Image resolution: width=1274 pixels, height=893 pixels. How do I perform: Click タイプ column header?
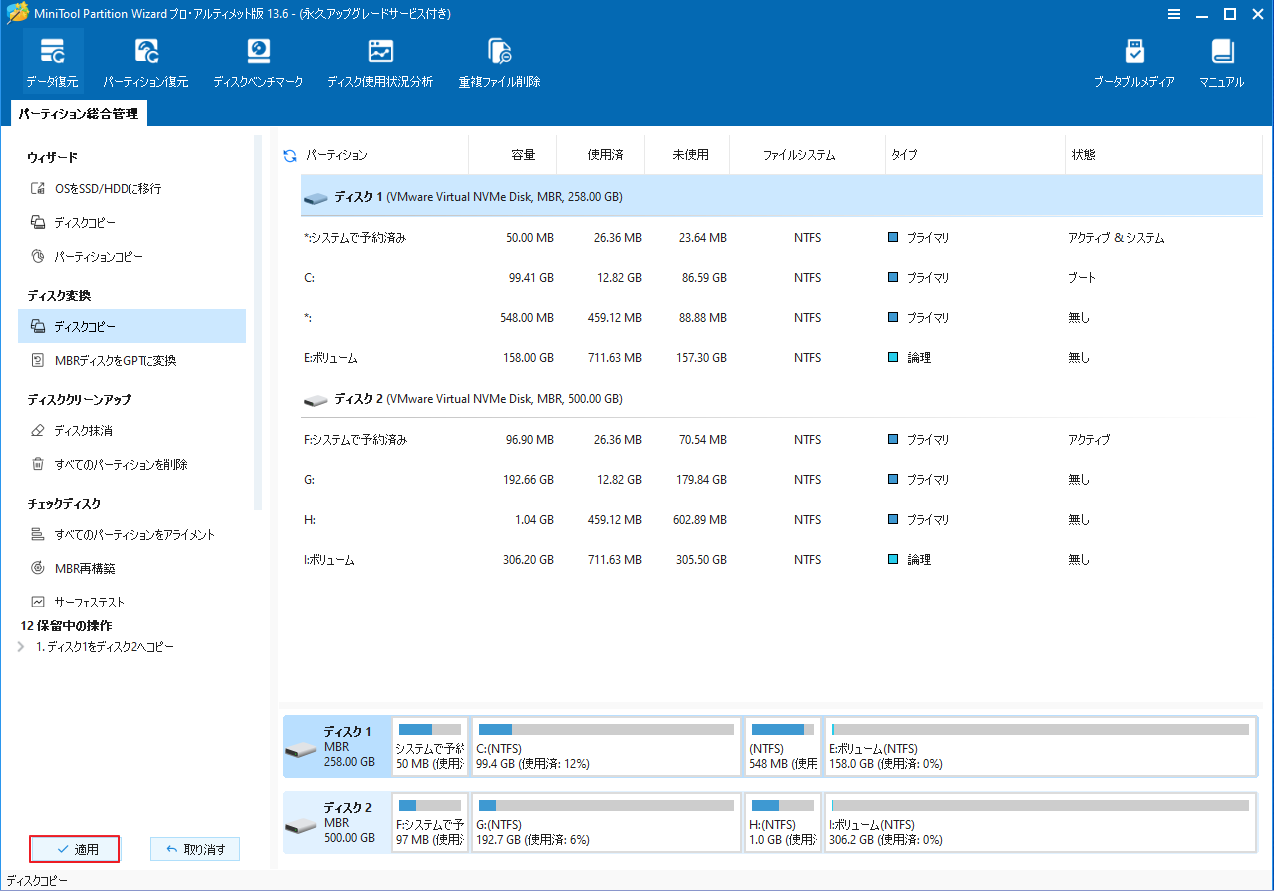coord(975,155)
